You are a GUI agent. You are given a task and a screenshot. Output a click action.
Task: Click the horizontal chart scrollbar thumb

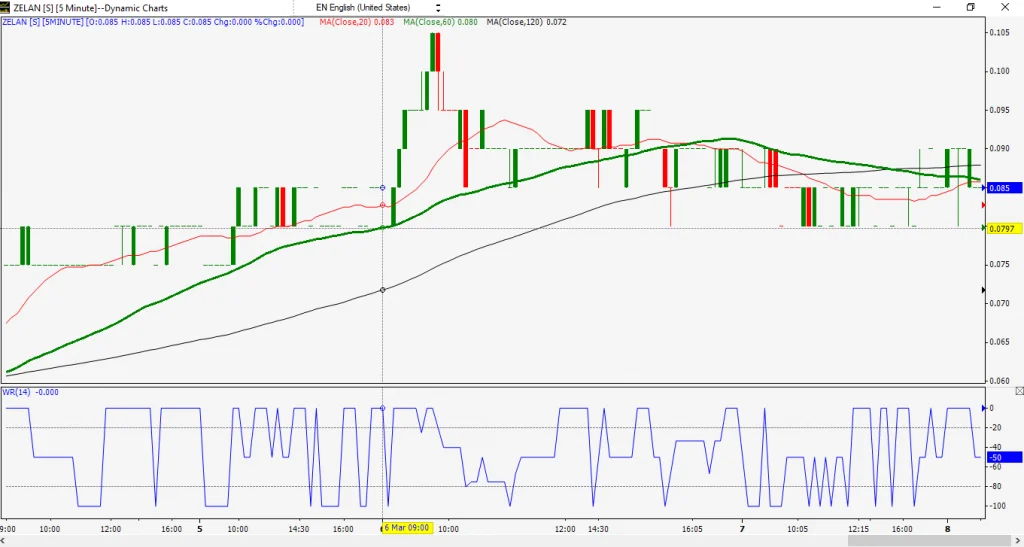[x=929, y=540]
